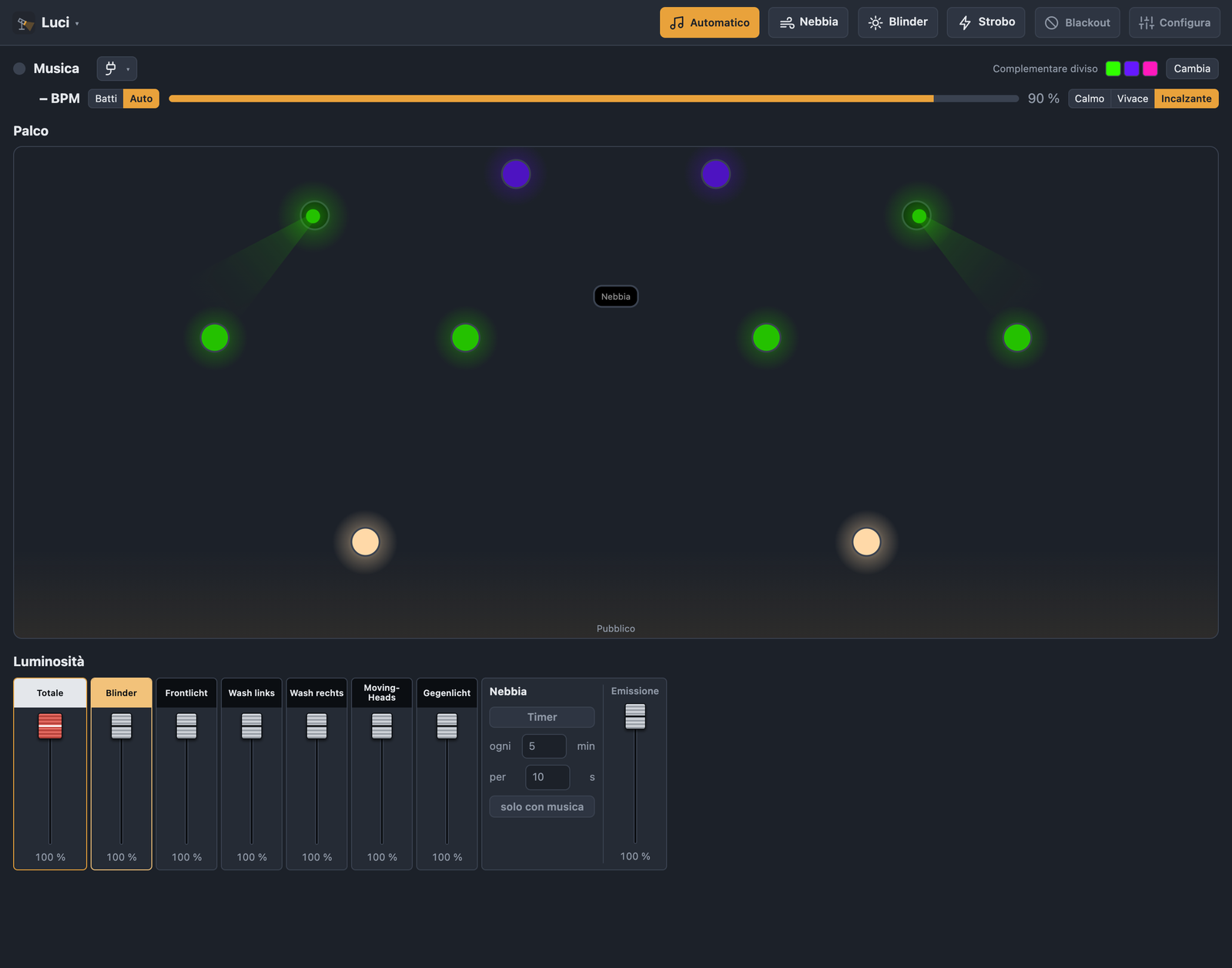Click the red Totale fader handle

50,725
